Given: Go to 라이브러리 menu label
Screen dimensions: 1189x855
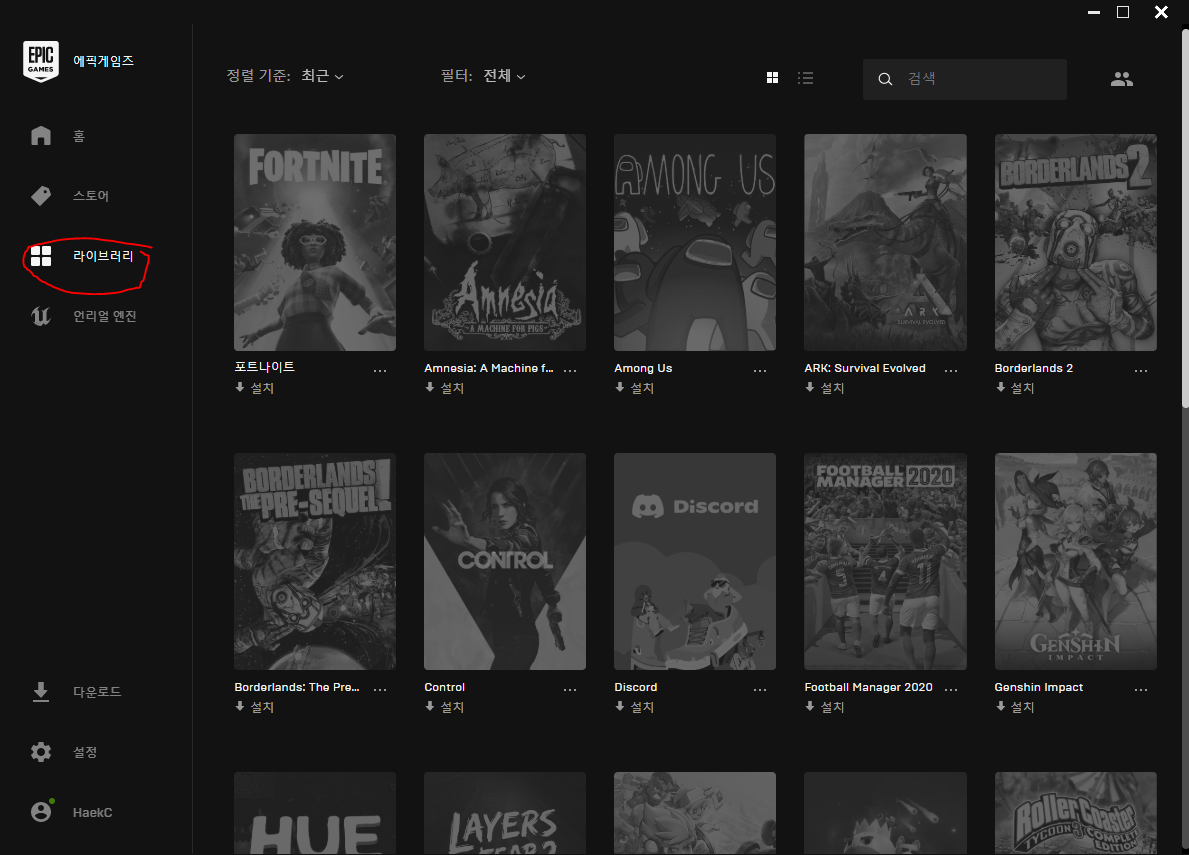Looking at the screenshot, I should coord(103,256).
